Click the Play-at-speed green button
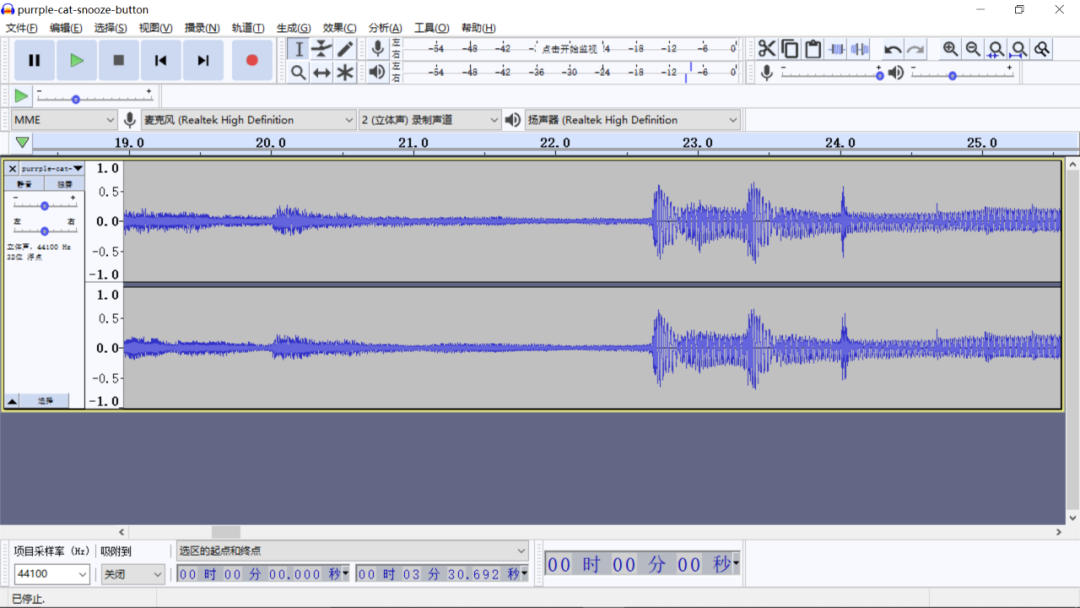The image size is (1080, 608). (x=21, y=96)
